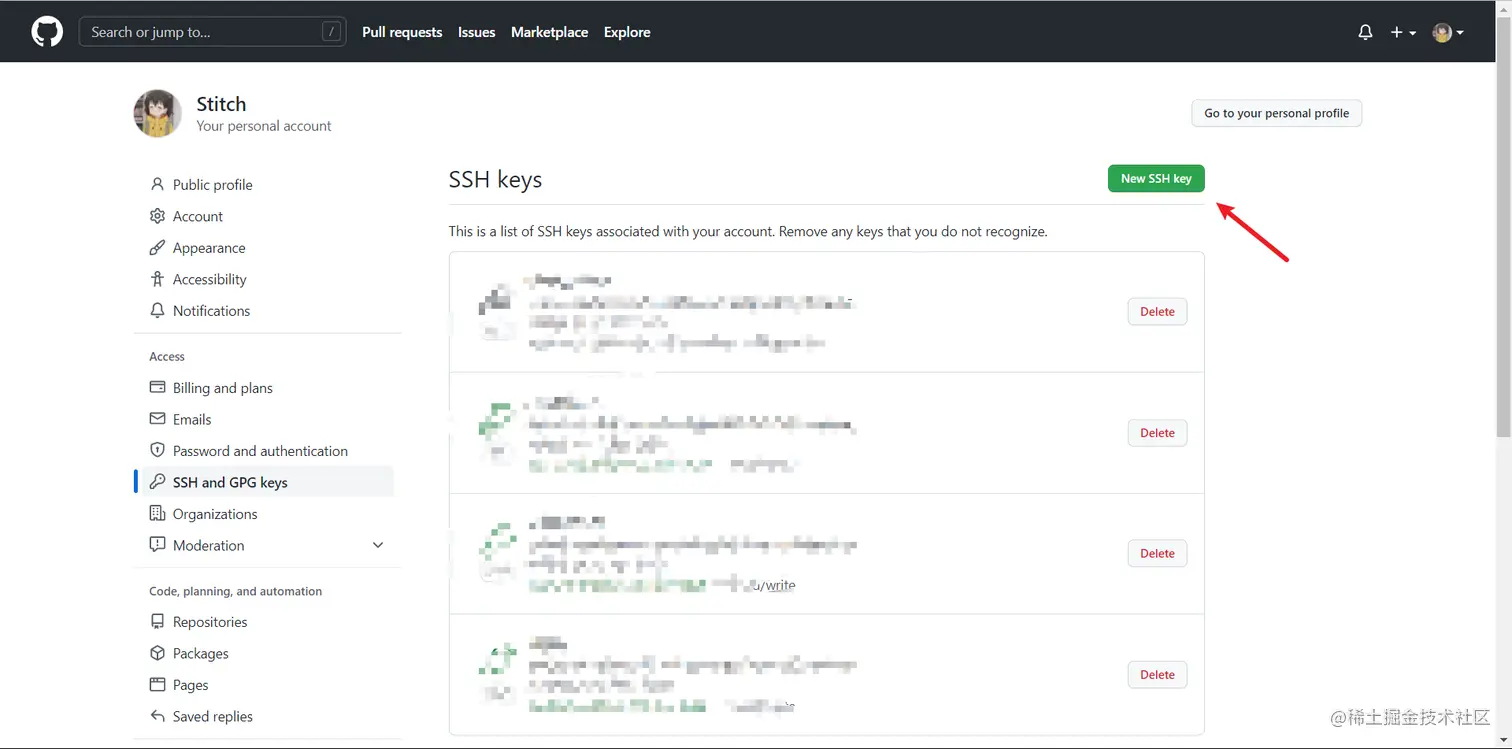This screenshot has height=749, width=1512.
Task: Click the Packages box icon
Action: [157, 653]
